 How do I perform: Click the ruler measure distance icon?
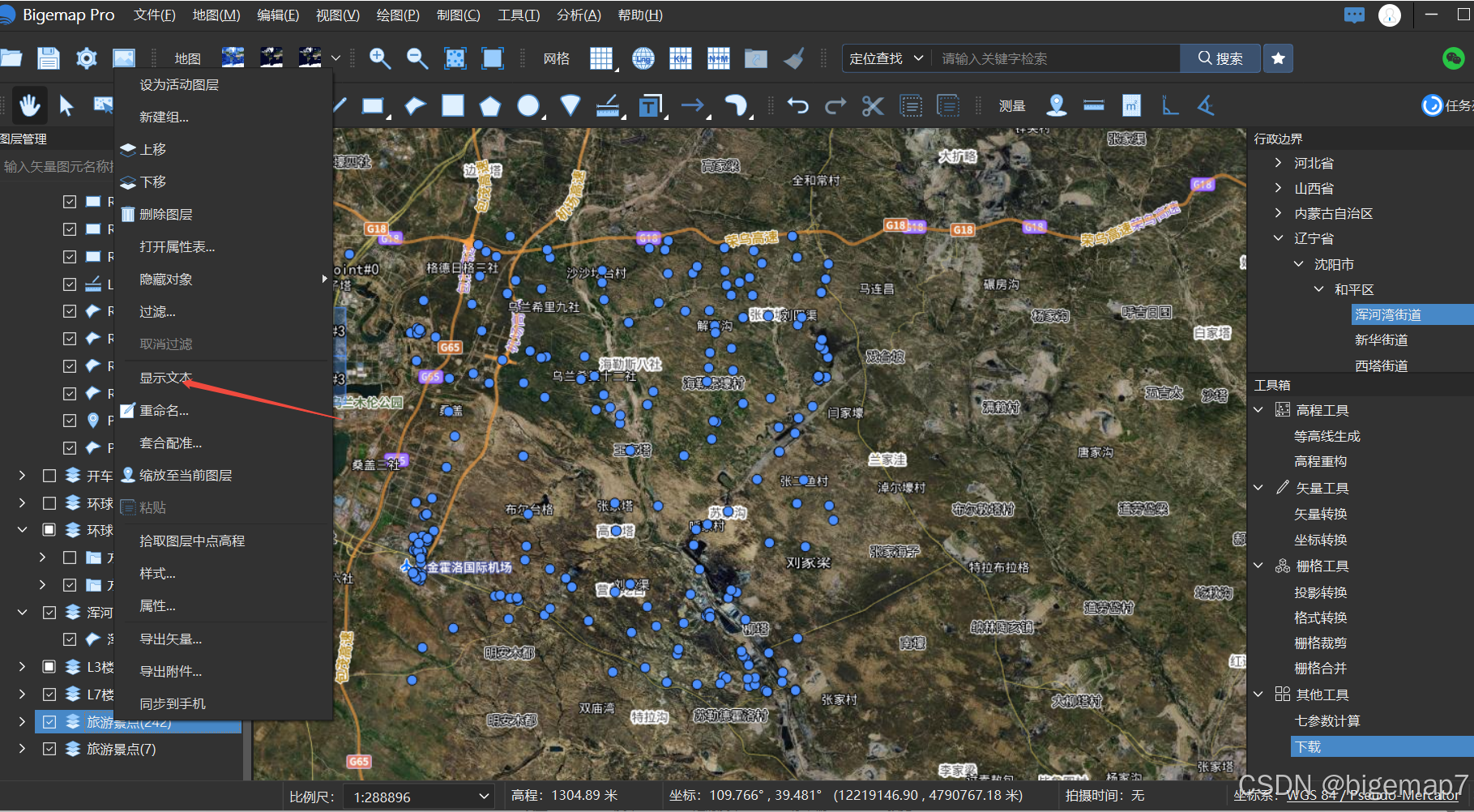[x=1094, y=105]
